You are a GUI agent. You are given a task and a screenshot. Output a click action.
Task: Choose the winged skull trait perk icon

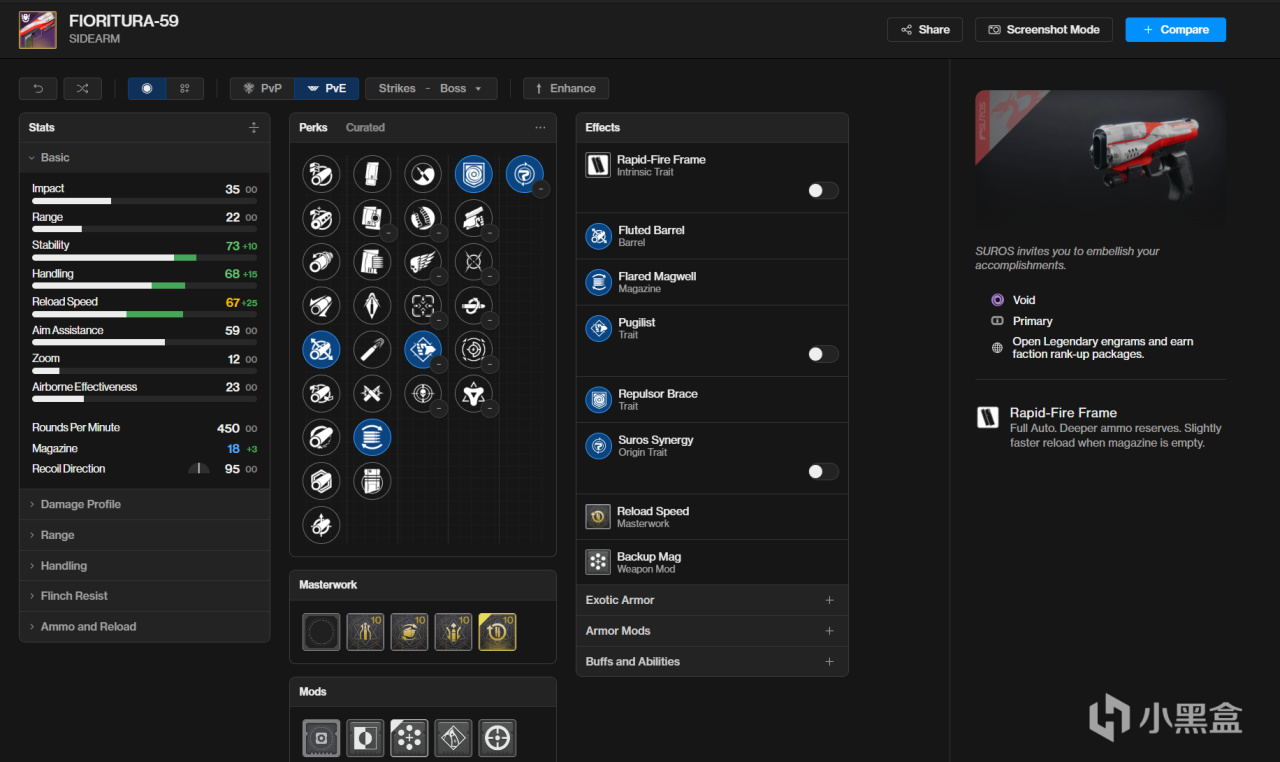423,261
